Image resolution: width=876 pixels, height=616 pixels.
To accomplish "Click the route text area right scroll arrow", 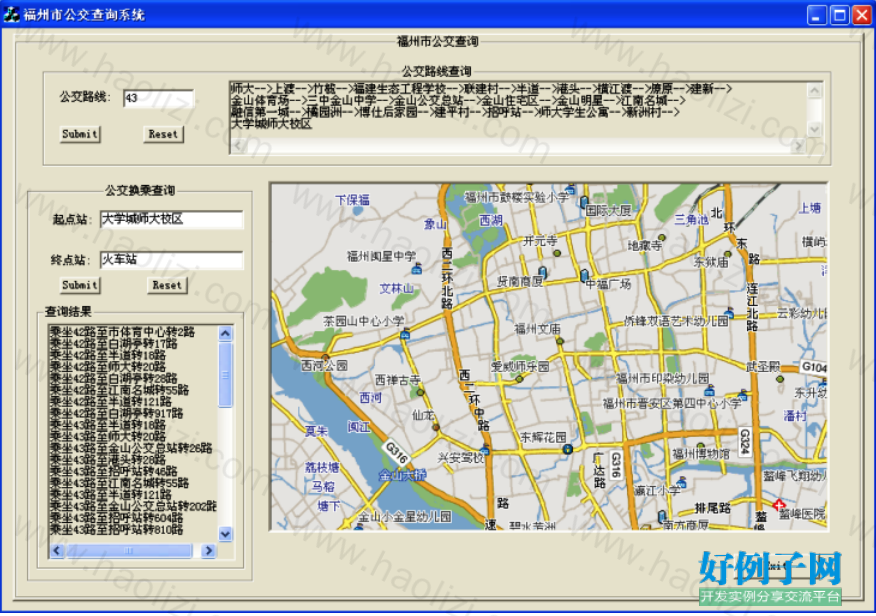I will click(x=799, y=146).
